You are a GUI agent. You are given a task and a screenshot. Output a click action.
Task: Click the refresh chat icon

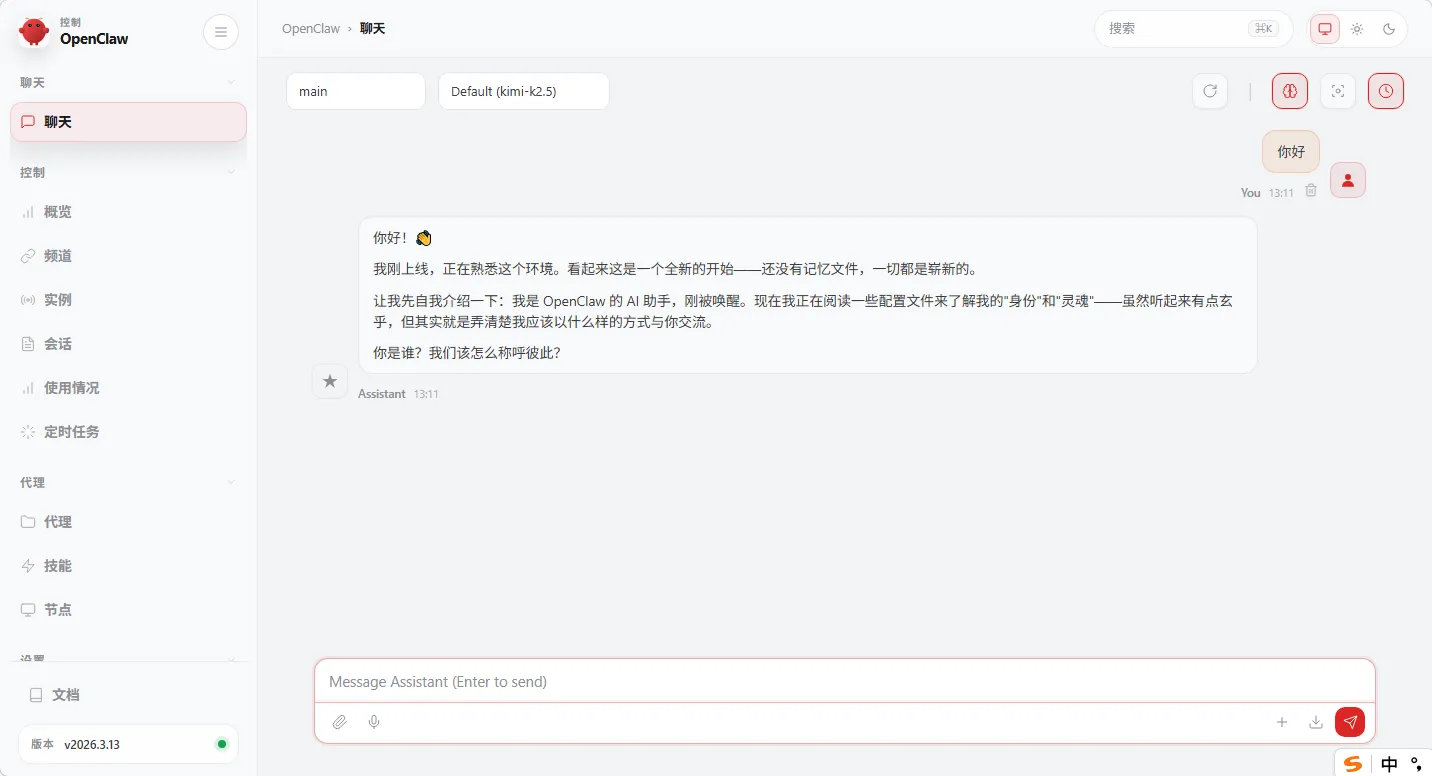pos(1210,91)
